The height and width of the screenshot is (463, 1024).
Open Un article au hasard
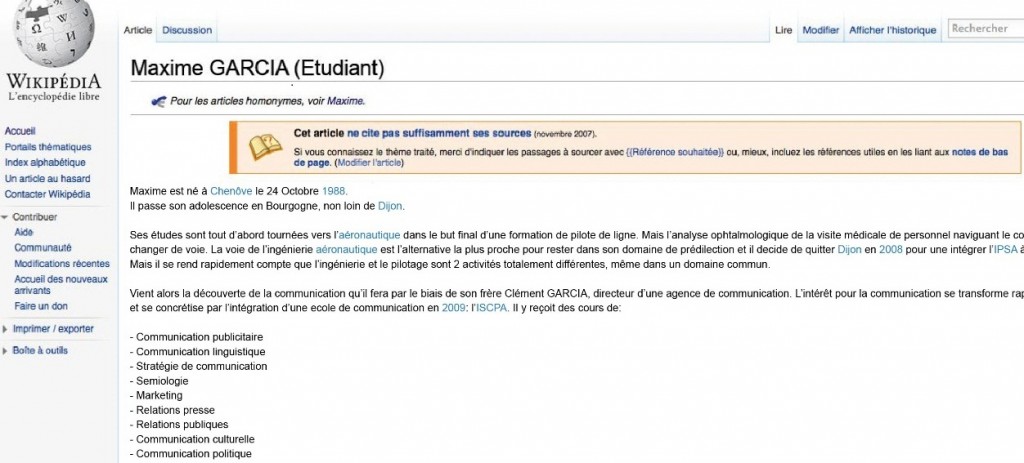tap(48, 178)
